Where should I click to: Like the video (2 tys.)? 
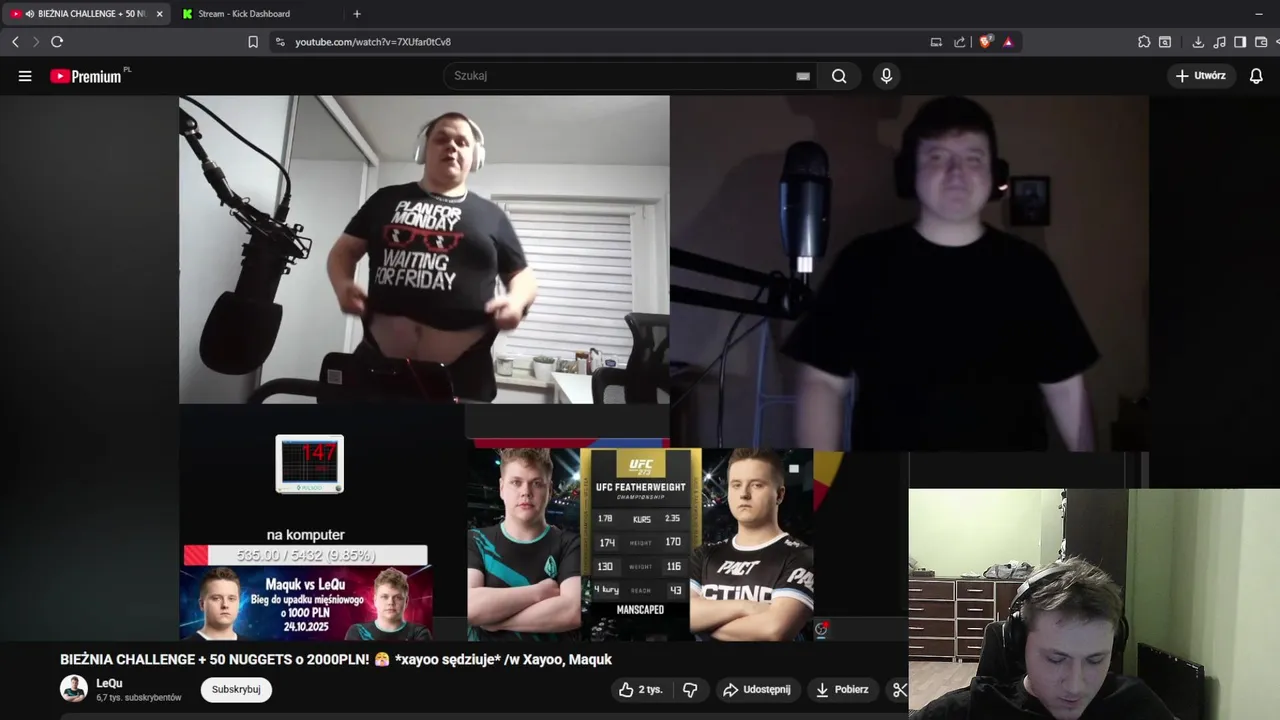point(641,690)
